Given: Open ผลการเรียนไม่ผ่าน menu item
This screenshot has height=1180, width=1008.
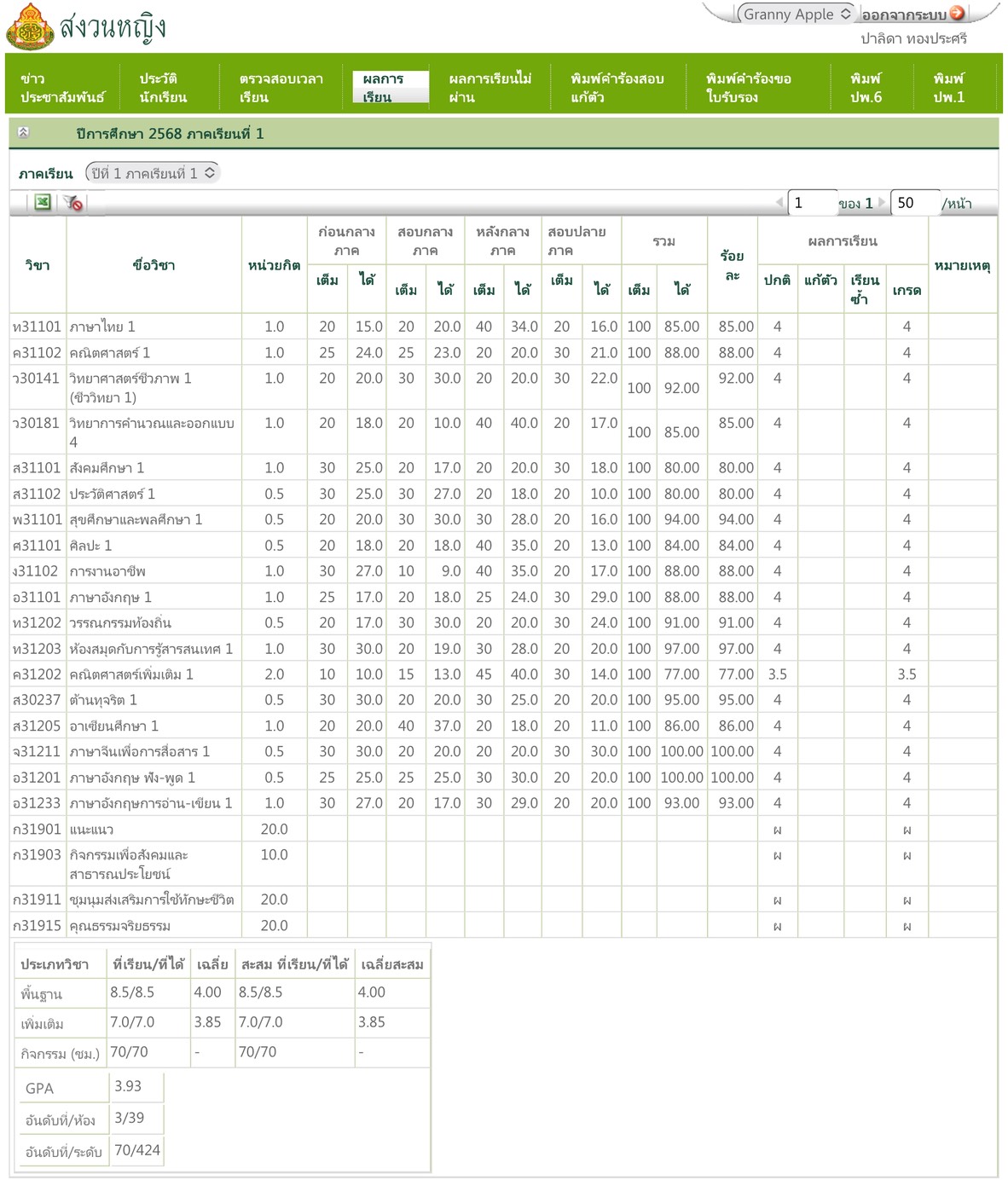Looking at the screenshot, I should 490,87.
